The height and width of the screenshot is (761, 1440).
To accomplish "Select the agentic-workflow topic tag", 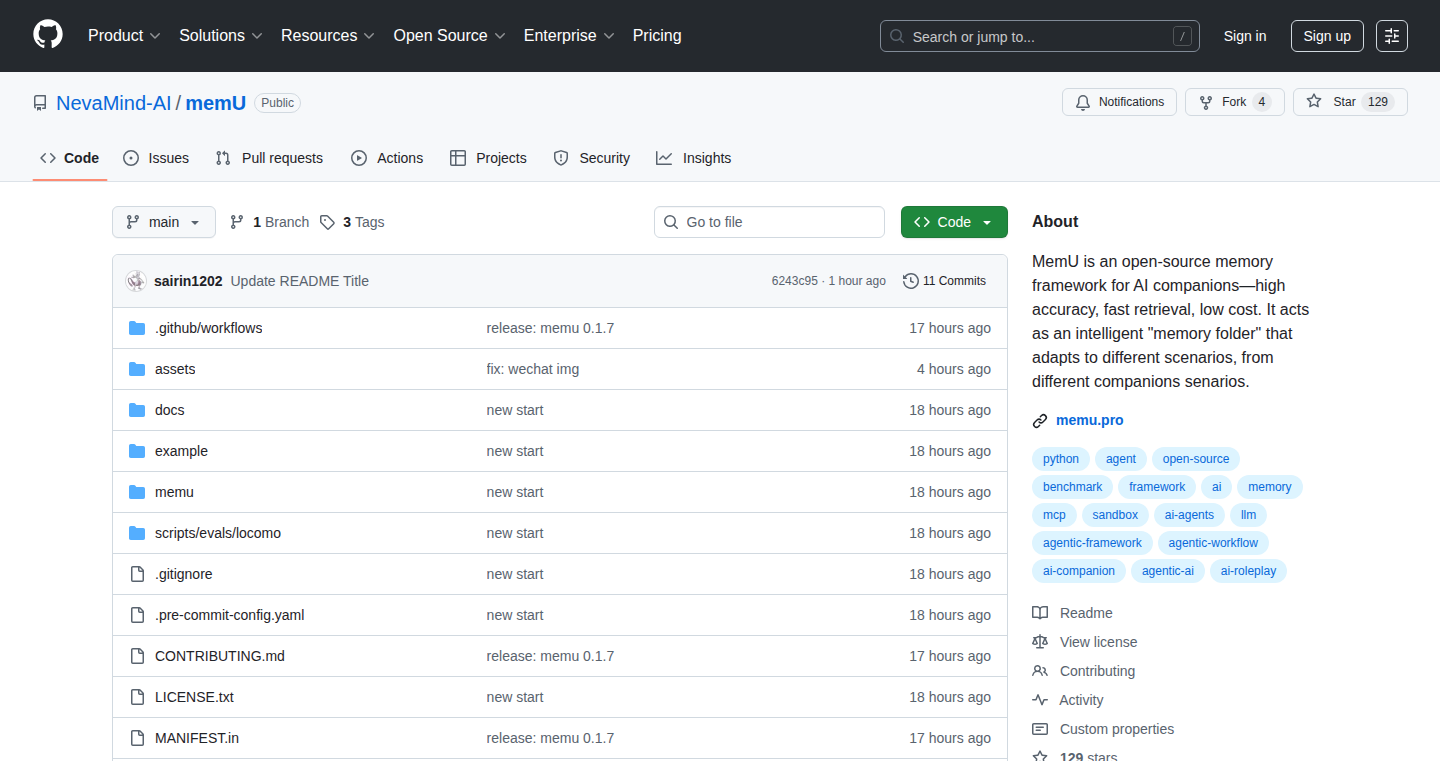I will click(x=1214, y=543).
